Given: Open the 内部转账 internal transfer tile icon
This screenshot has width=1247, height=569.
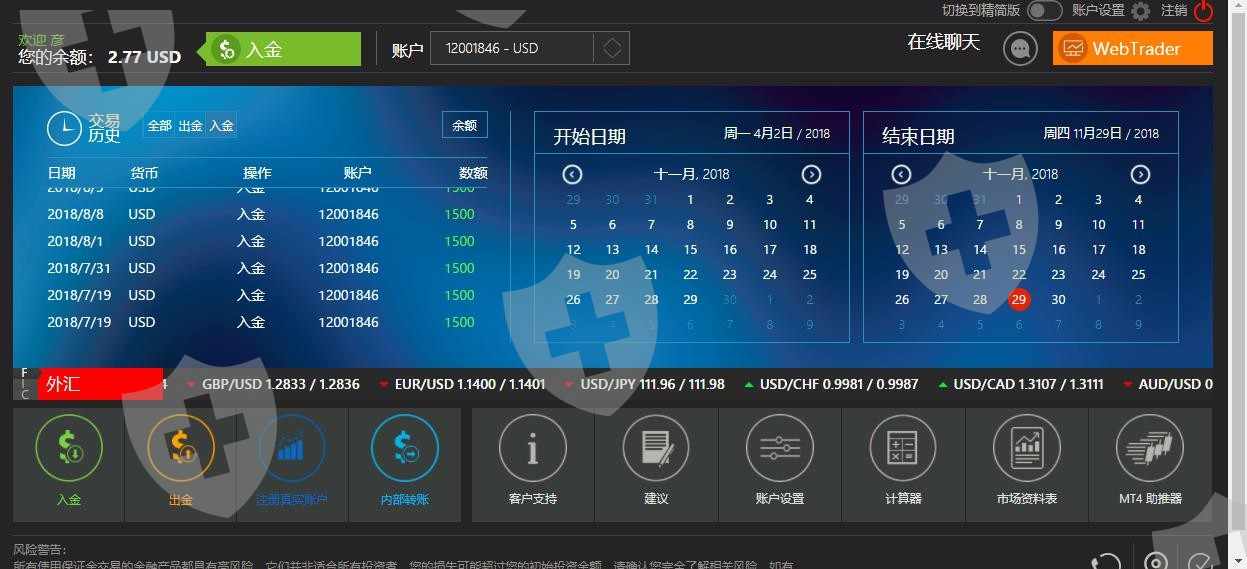Looking at the screenshot, I should coord(404,448).
